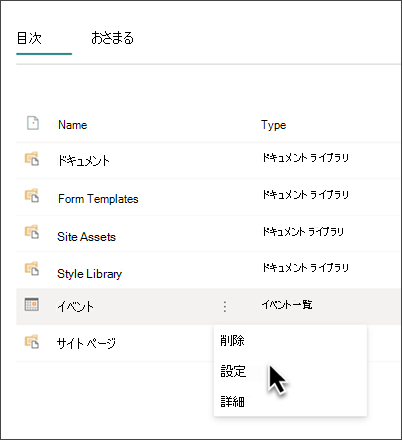Open the サイト ページ link
The height and width of the screenshot is (440, 402).
click(x=86, y=343)
